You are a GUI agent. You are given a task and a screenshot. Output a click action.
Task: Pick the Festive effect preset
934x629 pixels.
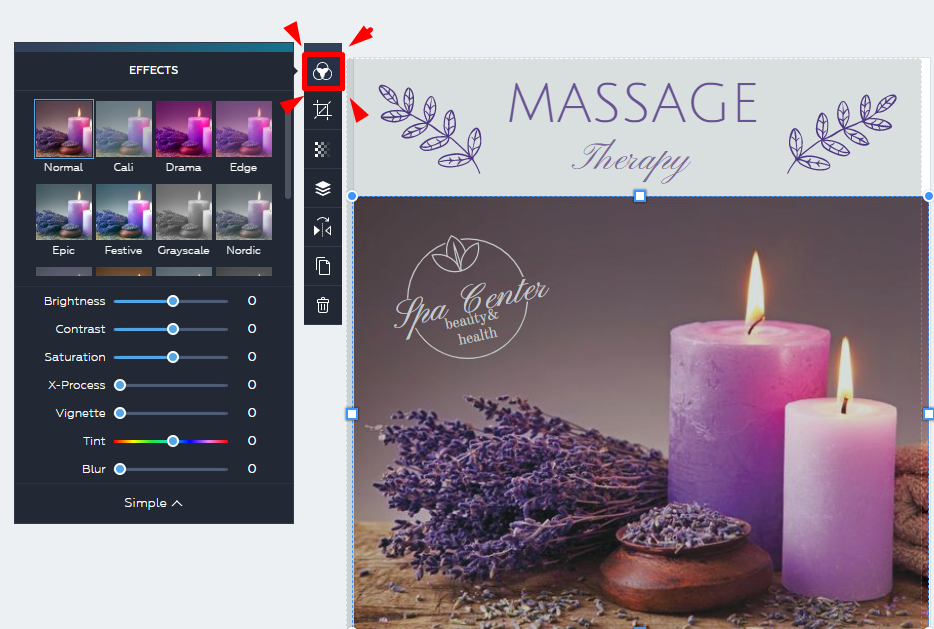(123, 212)
